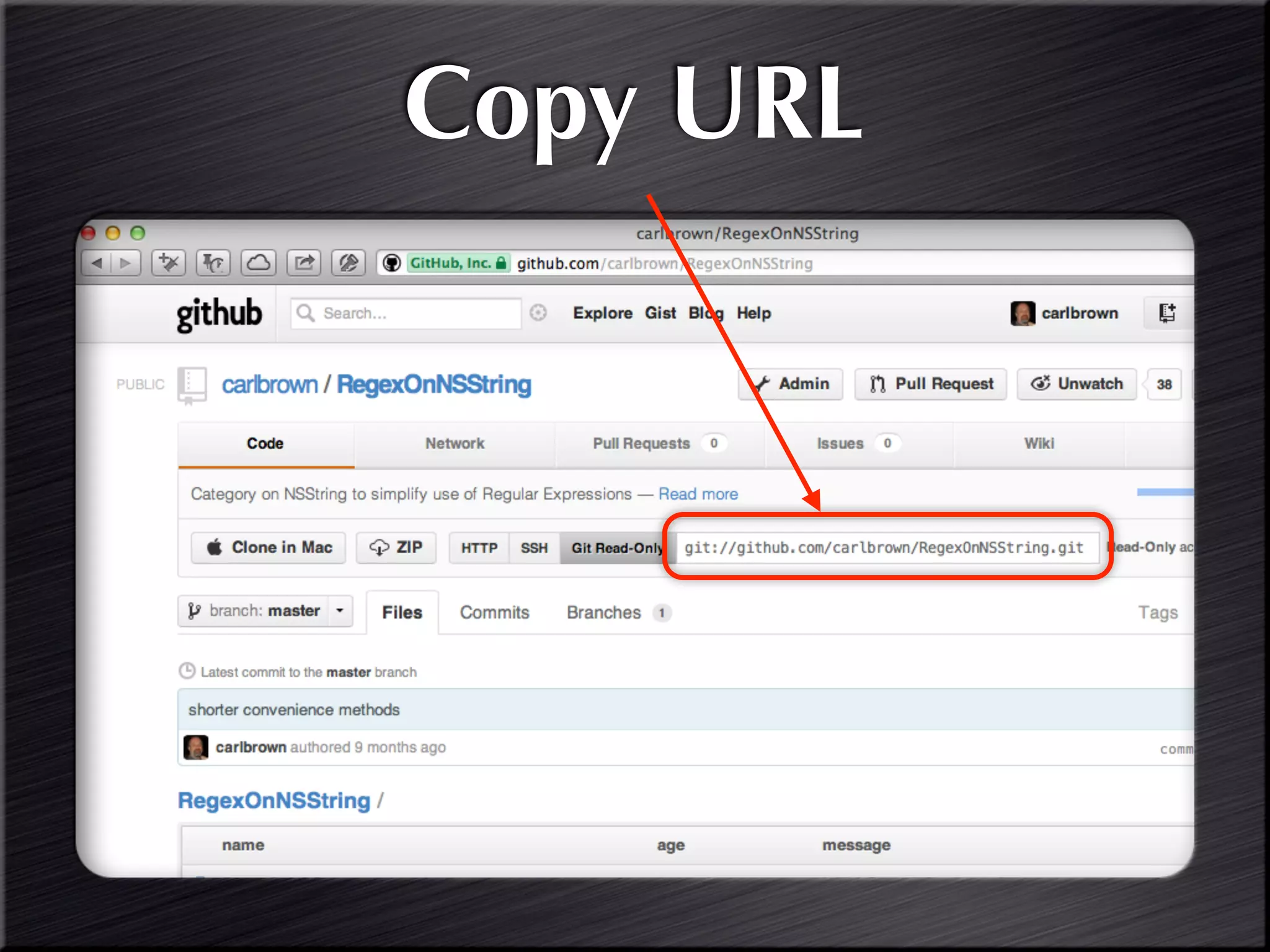
Task: Switch to the Branches subtab
Action: coord(619,612)
